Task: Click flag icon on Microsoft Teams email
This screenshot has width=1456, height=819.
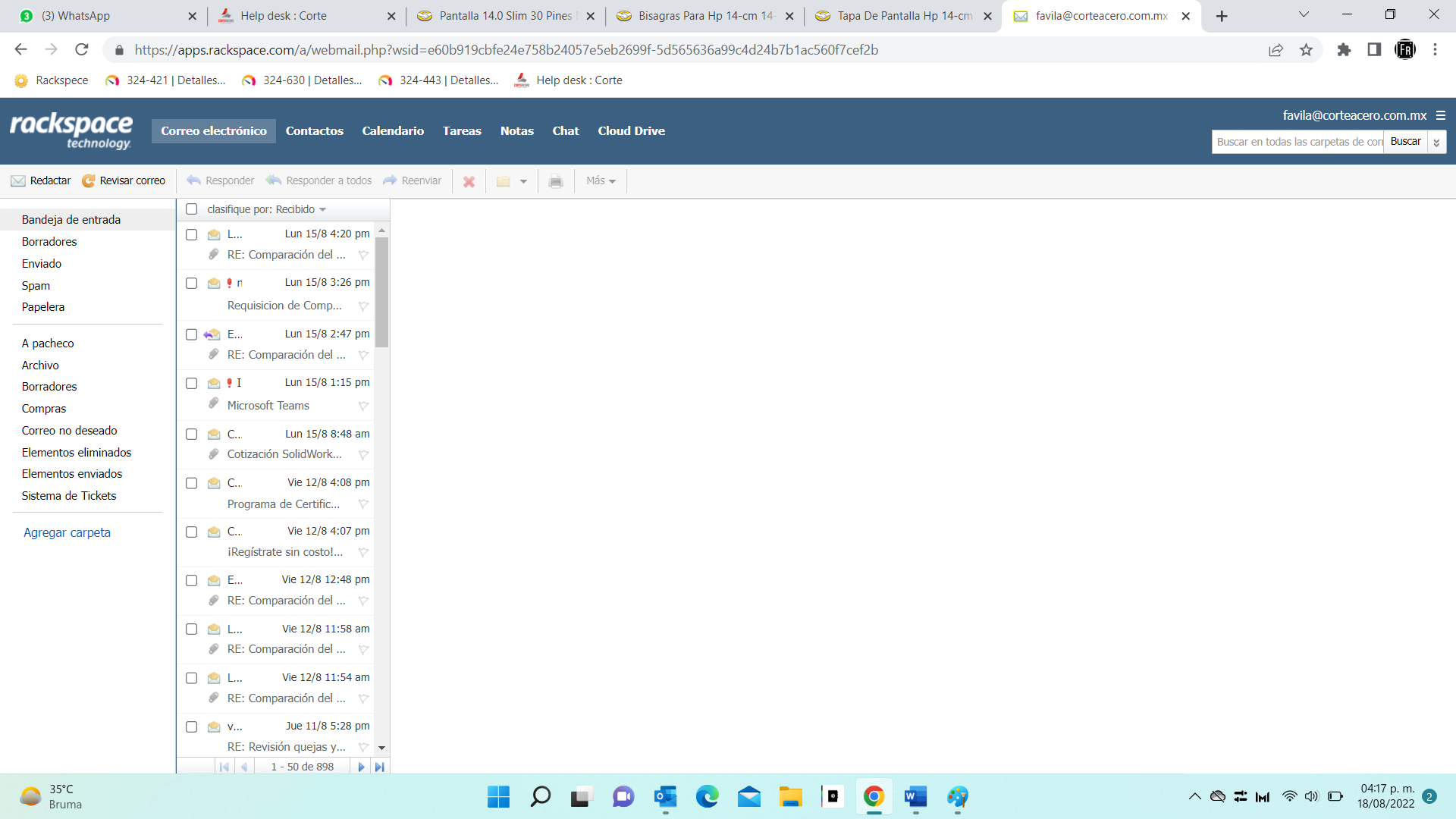Action: pos(363,406)
